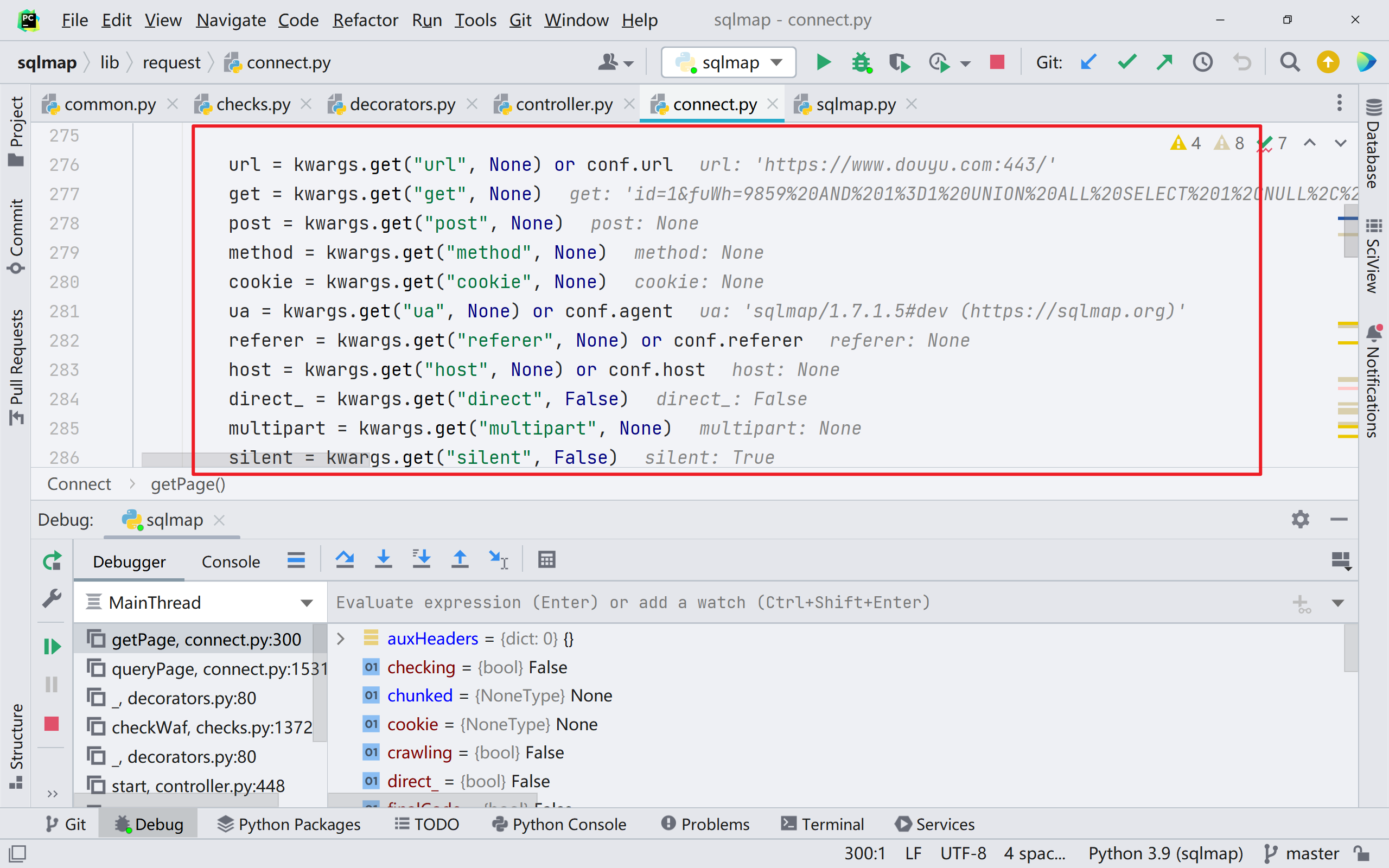The width and height of the screenshot is (1389, 868).
Task: Click the Rerun sqlmap debug icon
Action: tap(52, 561)
